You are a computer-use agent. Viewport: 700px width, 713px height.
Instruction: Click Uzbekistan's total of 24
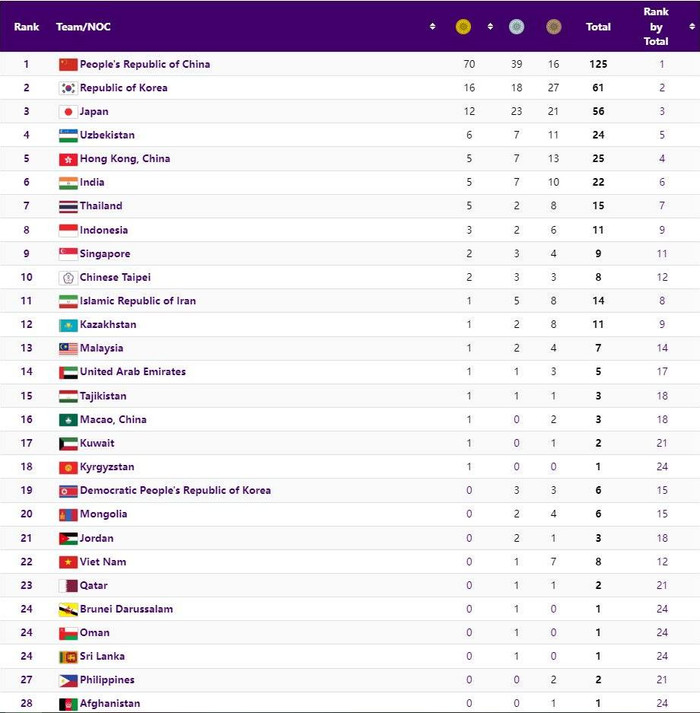[598, 135]
